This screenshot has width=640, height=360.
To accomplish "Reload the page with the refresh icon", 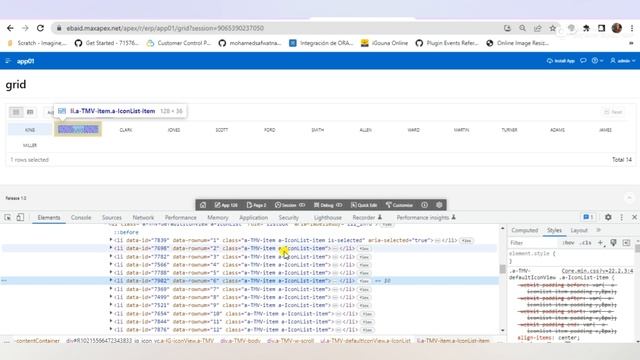I will pos(40,28).
